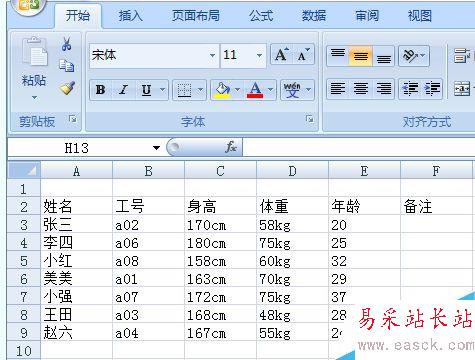
Task: Click the Copy icon
Action: coord(67,66)
